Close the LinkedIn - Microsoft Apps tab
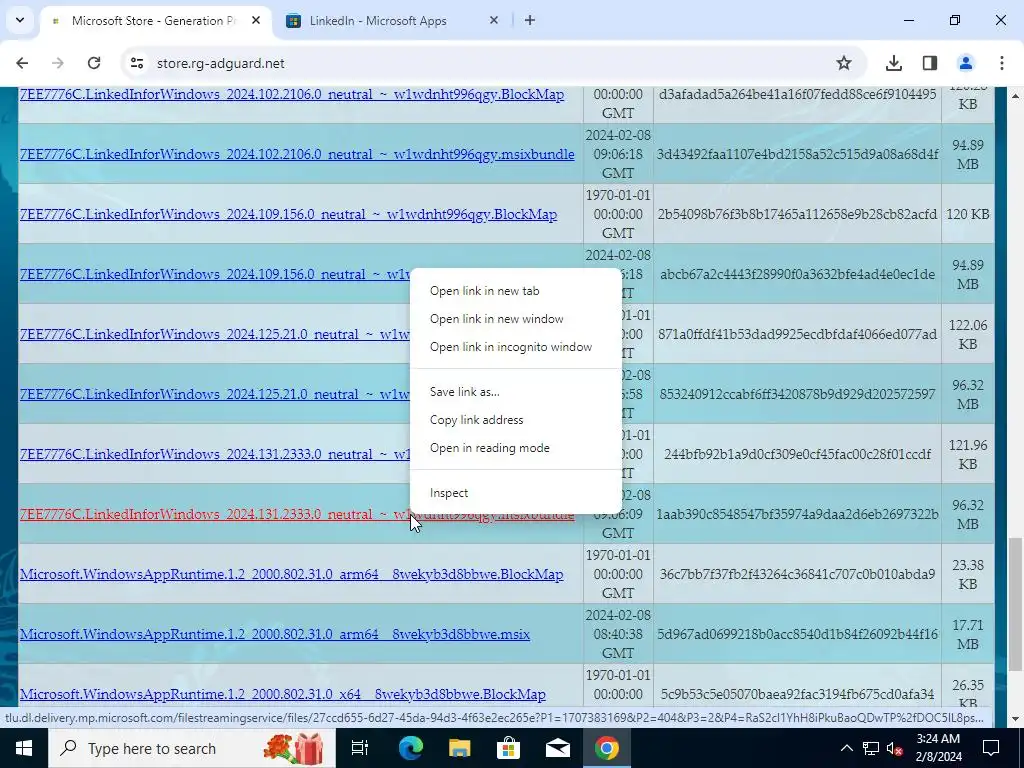The width and height of the screenshot is (1024, 768). 494,20
